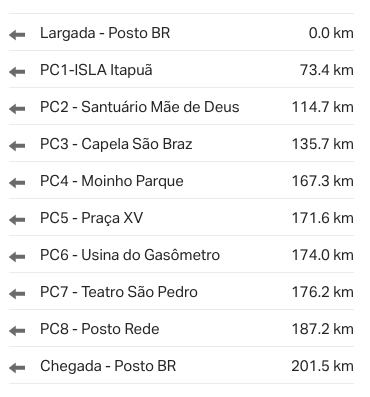The height and width of the screenshot is (397, 370).
Task: Click arrow icon beside PC6 - Usina do Gasômetro
Action: point(17,256)
